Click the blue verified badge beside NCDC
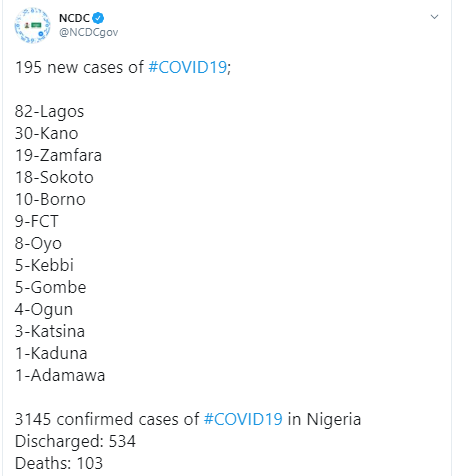This screenshot has height=476, width=453. (98, 18)
